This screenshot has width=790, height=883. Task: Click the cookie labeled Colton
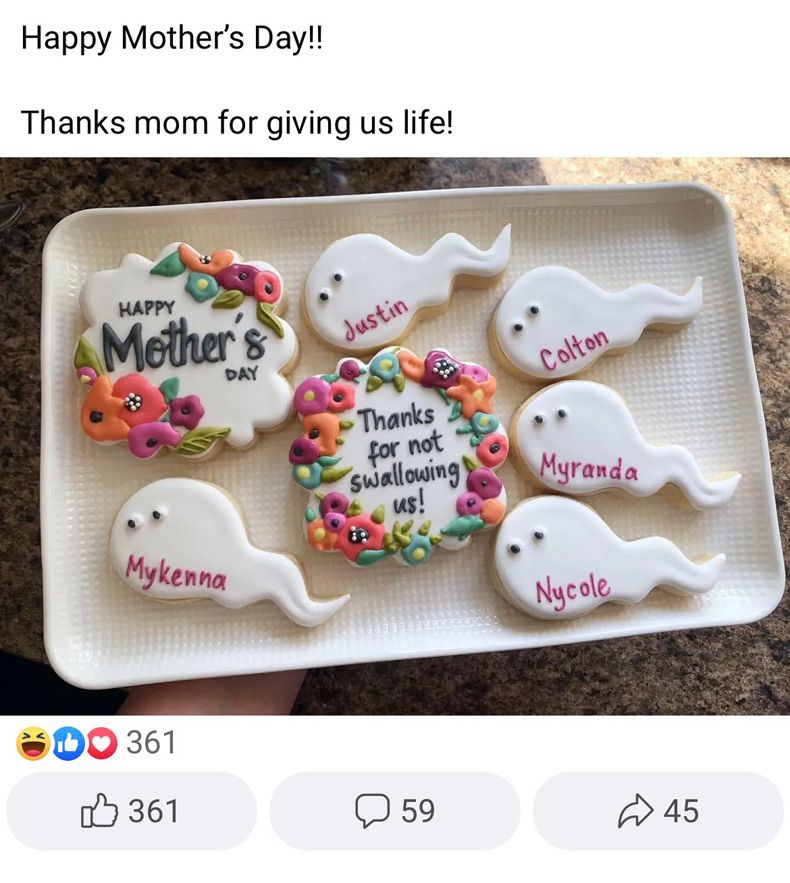tap(597, 321)
